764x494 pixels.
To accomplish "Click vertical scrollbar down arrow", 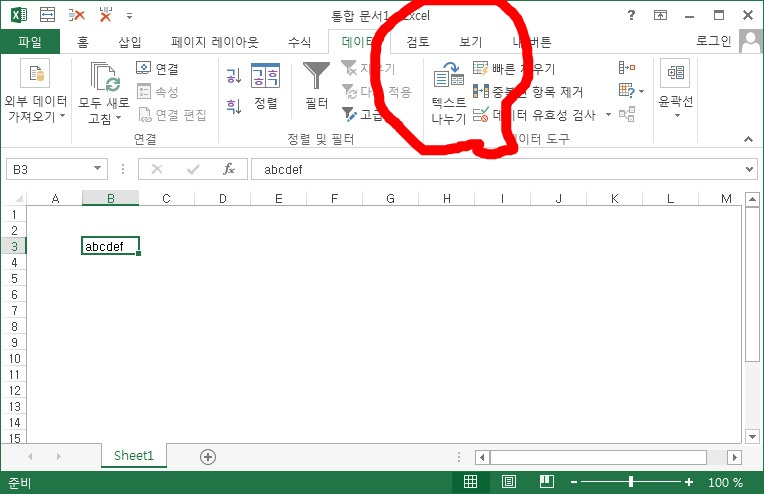I will (x=752, y=437).
